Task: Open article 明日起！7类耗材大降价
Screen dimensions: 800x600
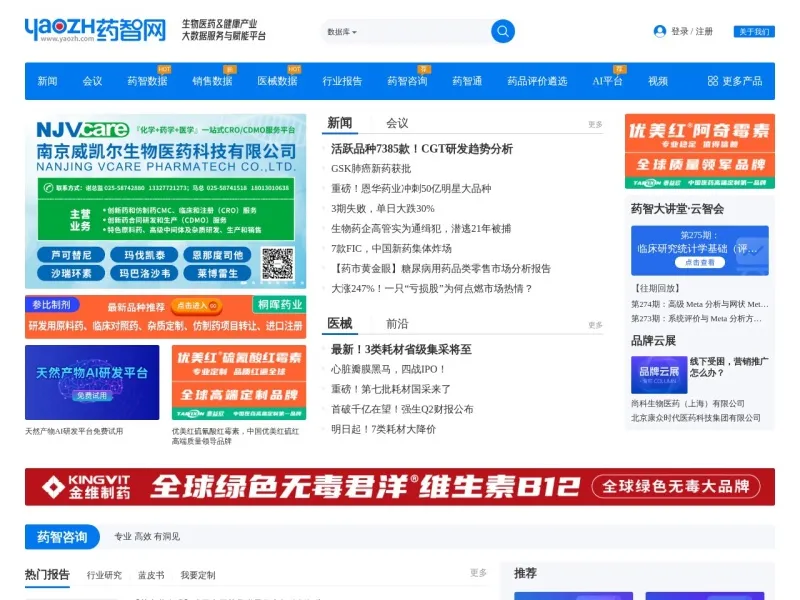Action: (384, 430)
